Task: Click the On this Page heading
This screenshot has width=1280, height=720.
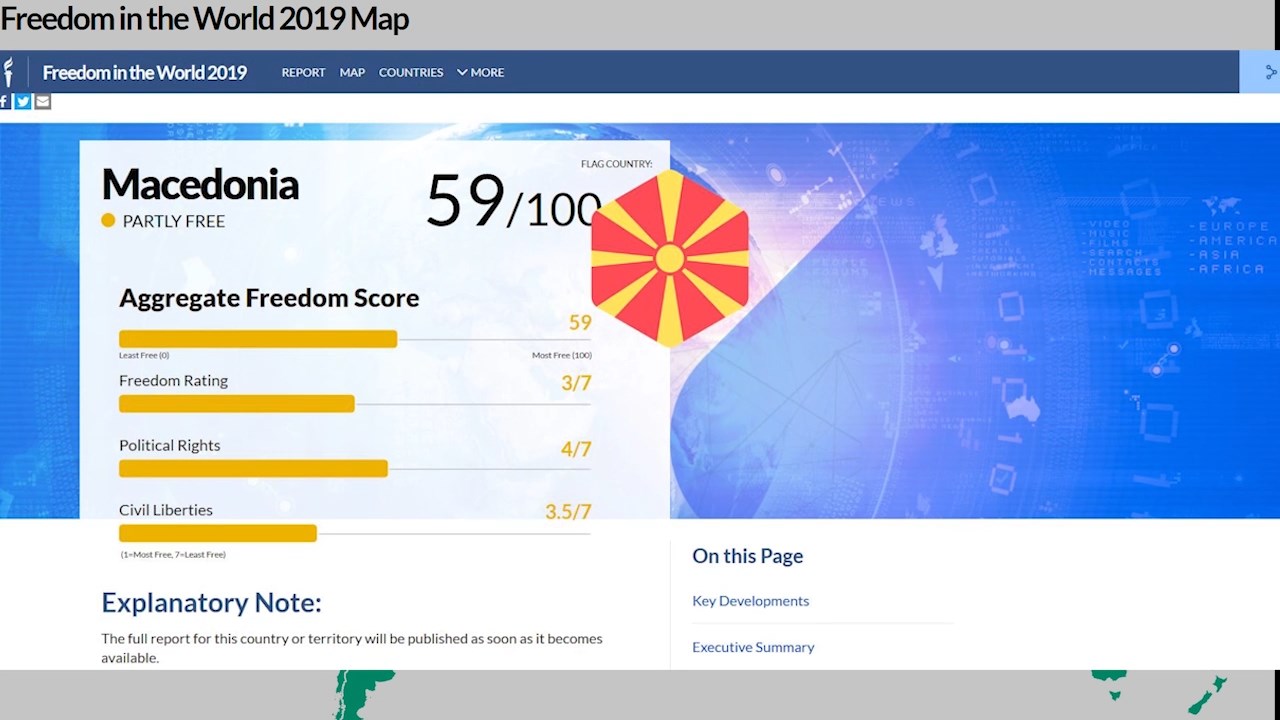Action: (x=747, y=556)
